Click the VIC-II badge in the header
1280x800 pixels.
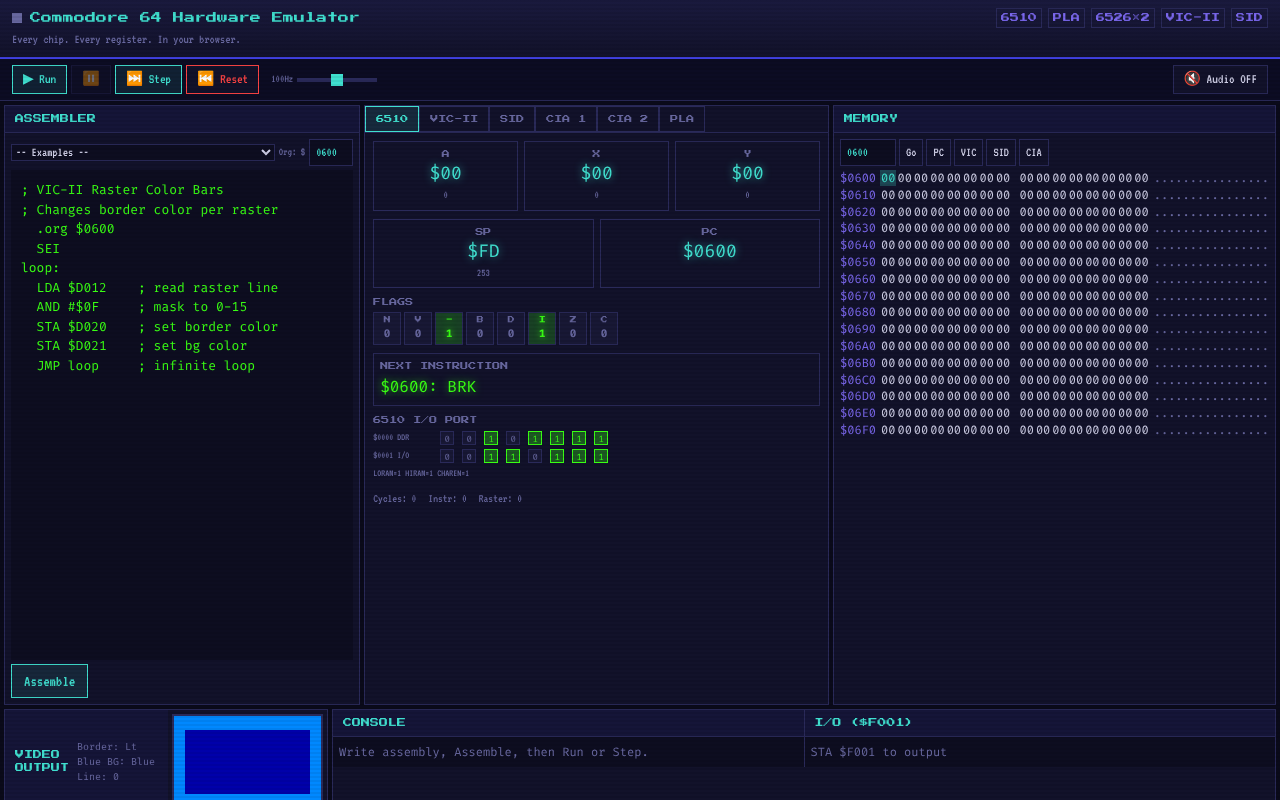click(x=1193, y=17)
